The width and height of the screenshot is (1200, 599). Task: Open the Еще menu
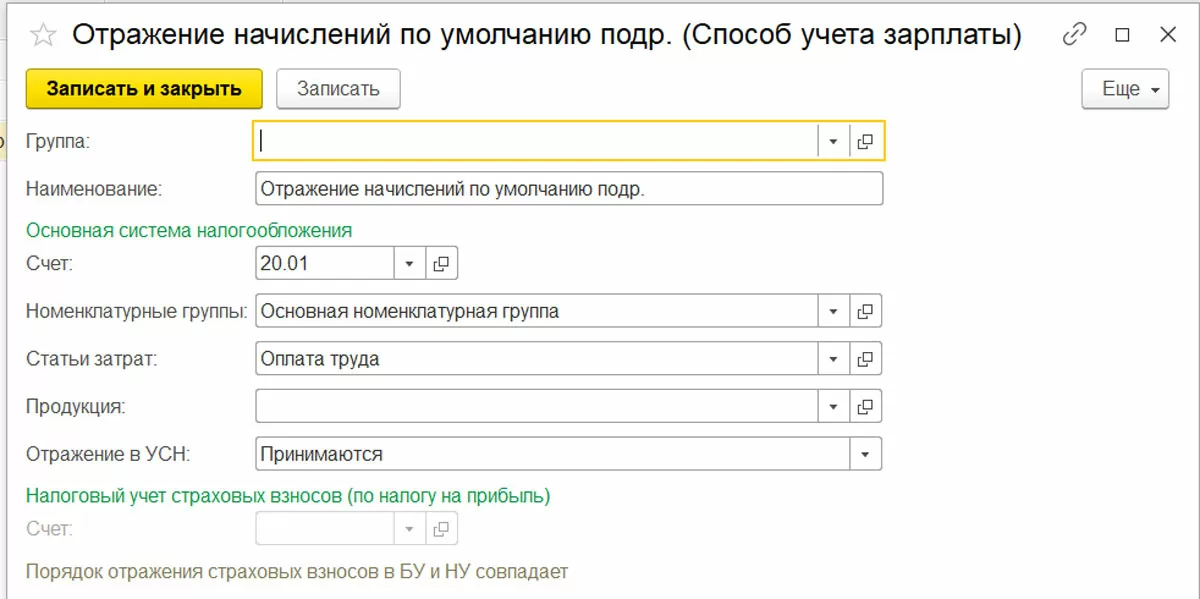click(x=1125, y=89)
